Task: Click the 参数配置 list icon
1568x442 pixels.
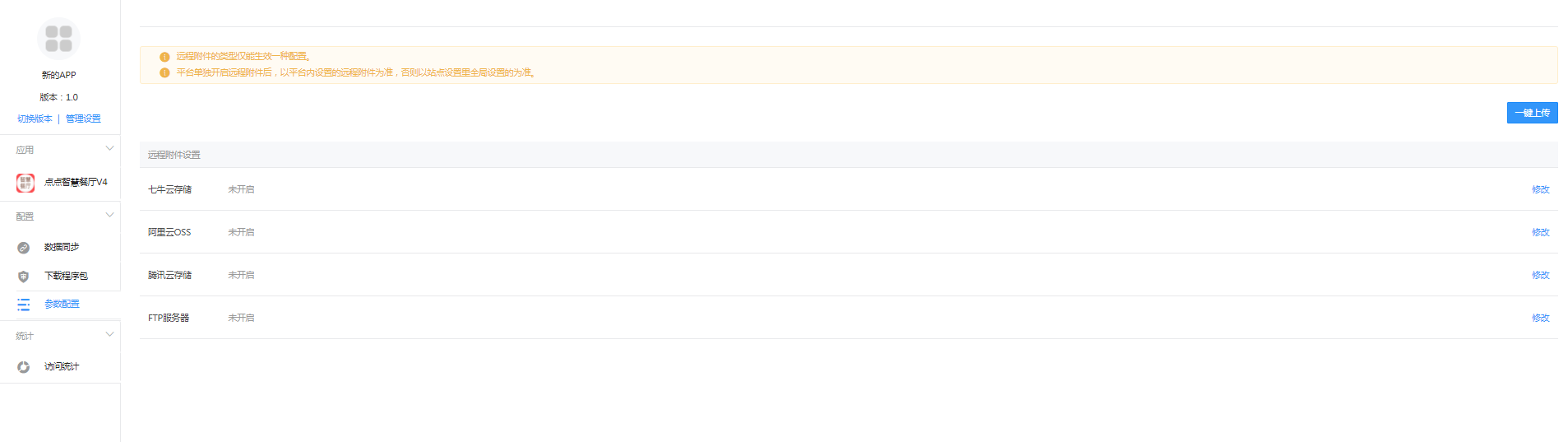Action: [x=24, y=305]
